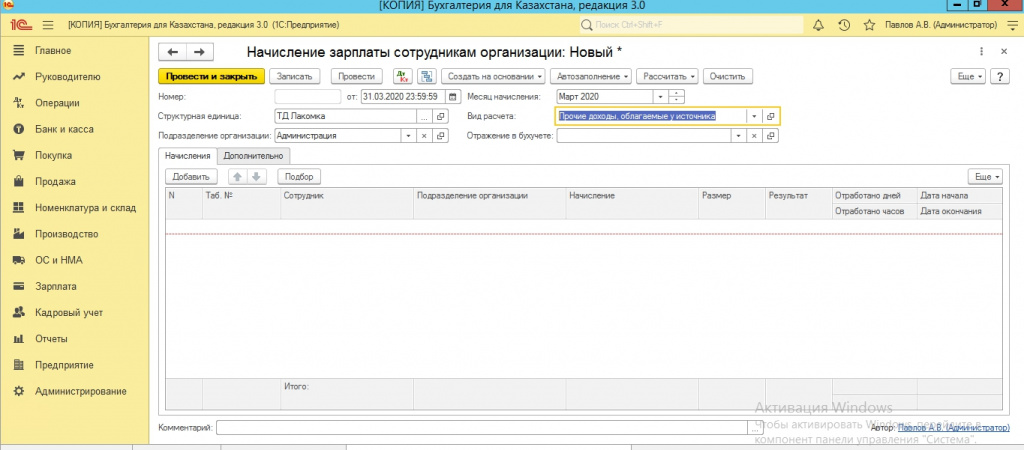The height and width of the screenshot is (450, 1024).
Task: Open the Главное section
Action: coord(53,50)
